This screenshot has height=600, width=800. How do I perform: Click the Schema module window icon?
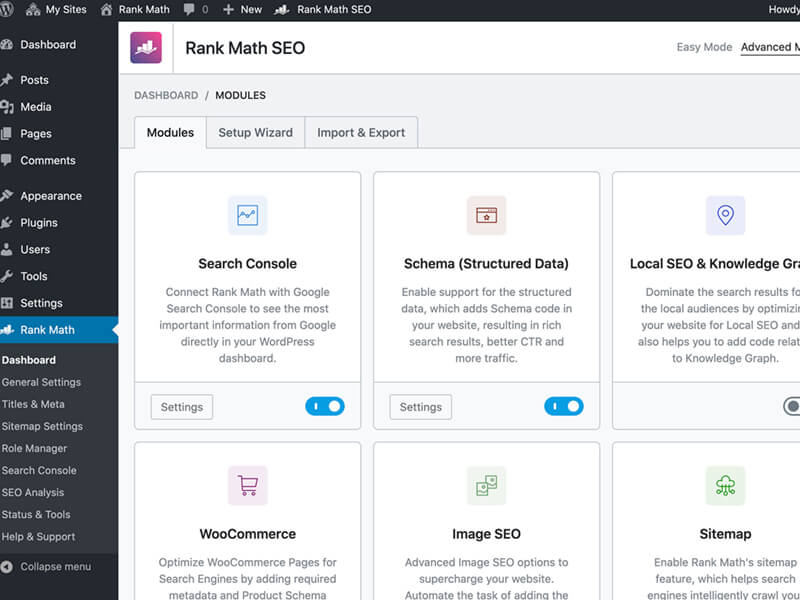pyautogui.click(x=486, y=215)
